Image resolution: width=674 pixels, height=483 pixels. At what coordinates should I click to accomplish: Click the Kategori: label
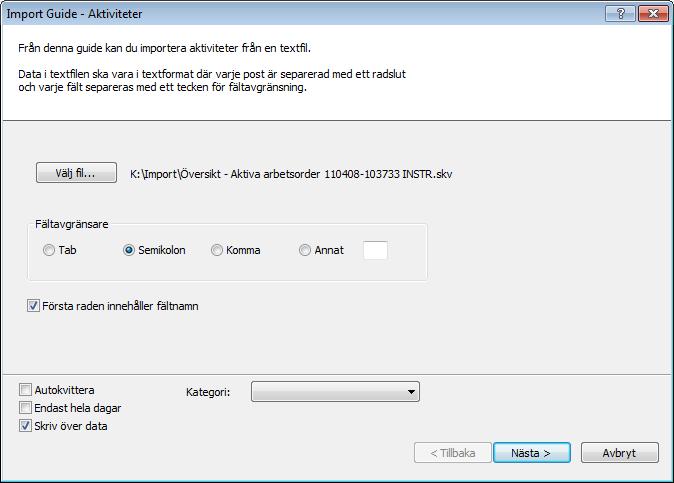(208, 392)
